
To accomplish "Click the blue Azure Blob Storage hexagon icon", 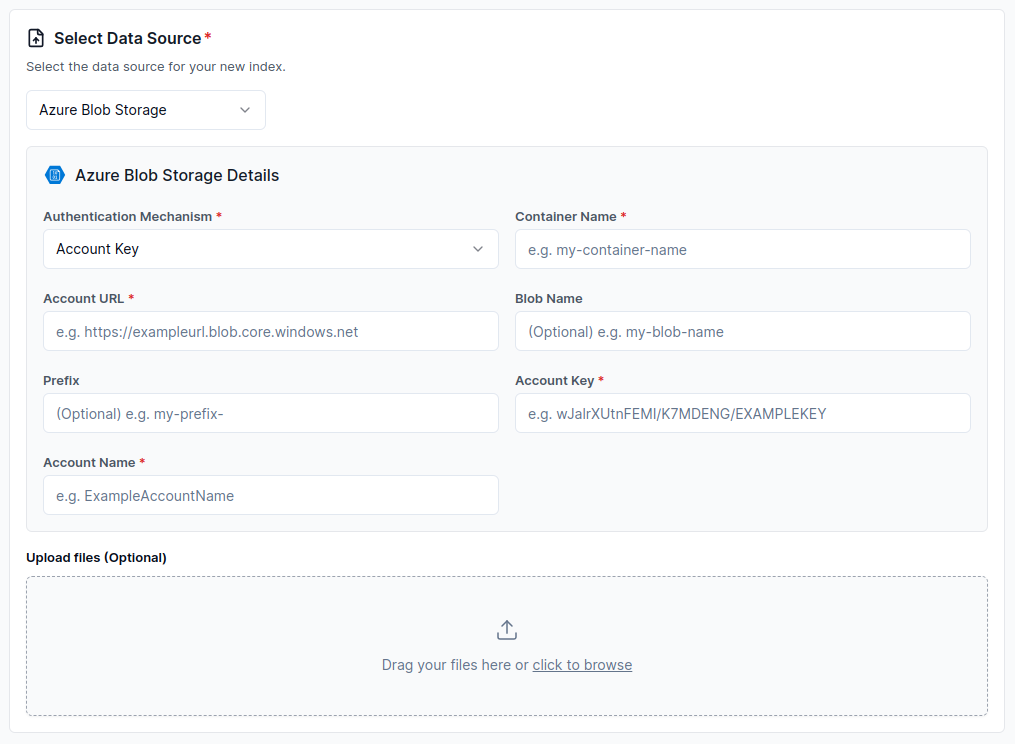I will point(55,175).
